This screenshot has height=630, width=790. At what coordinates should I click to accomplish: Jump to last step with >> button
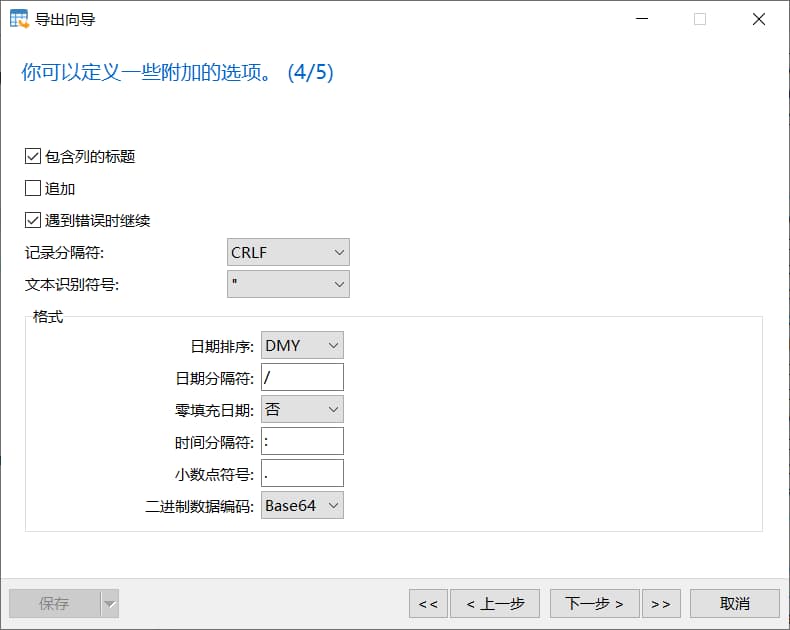coord(661,604)
